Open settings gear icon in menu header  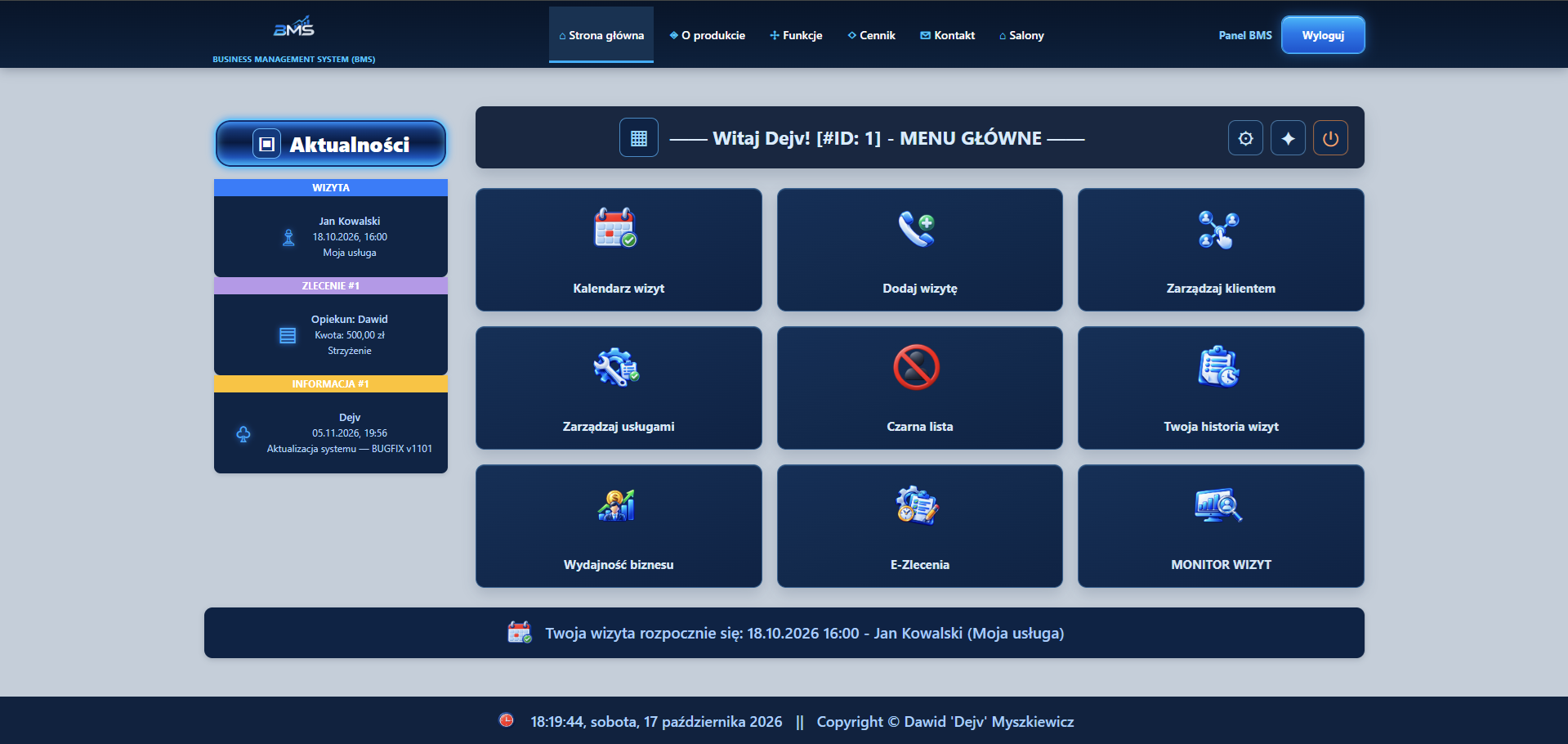[1246, 138]
